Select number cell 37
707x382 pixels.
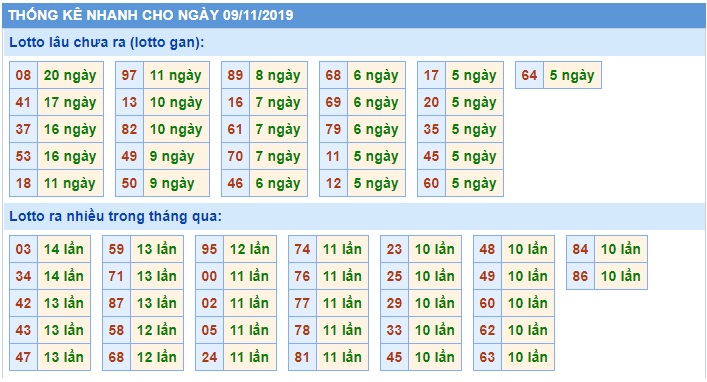click(23, 129)
